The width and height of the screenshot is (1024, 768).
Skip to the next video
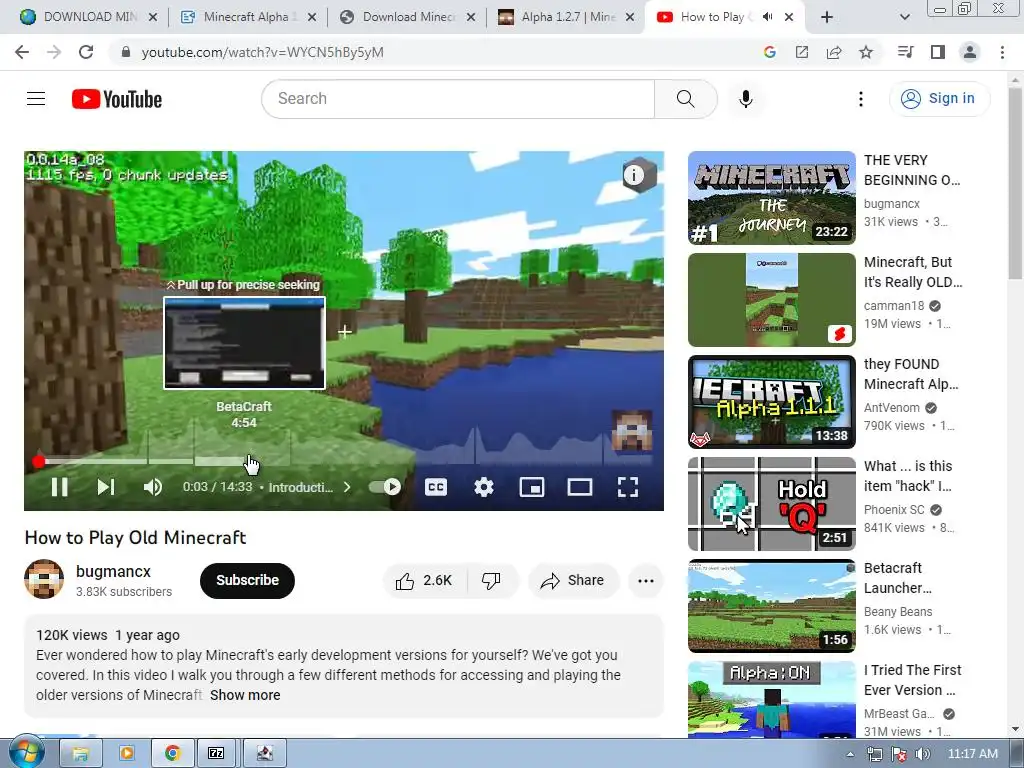106,487
